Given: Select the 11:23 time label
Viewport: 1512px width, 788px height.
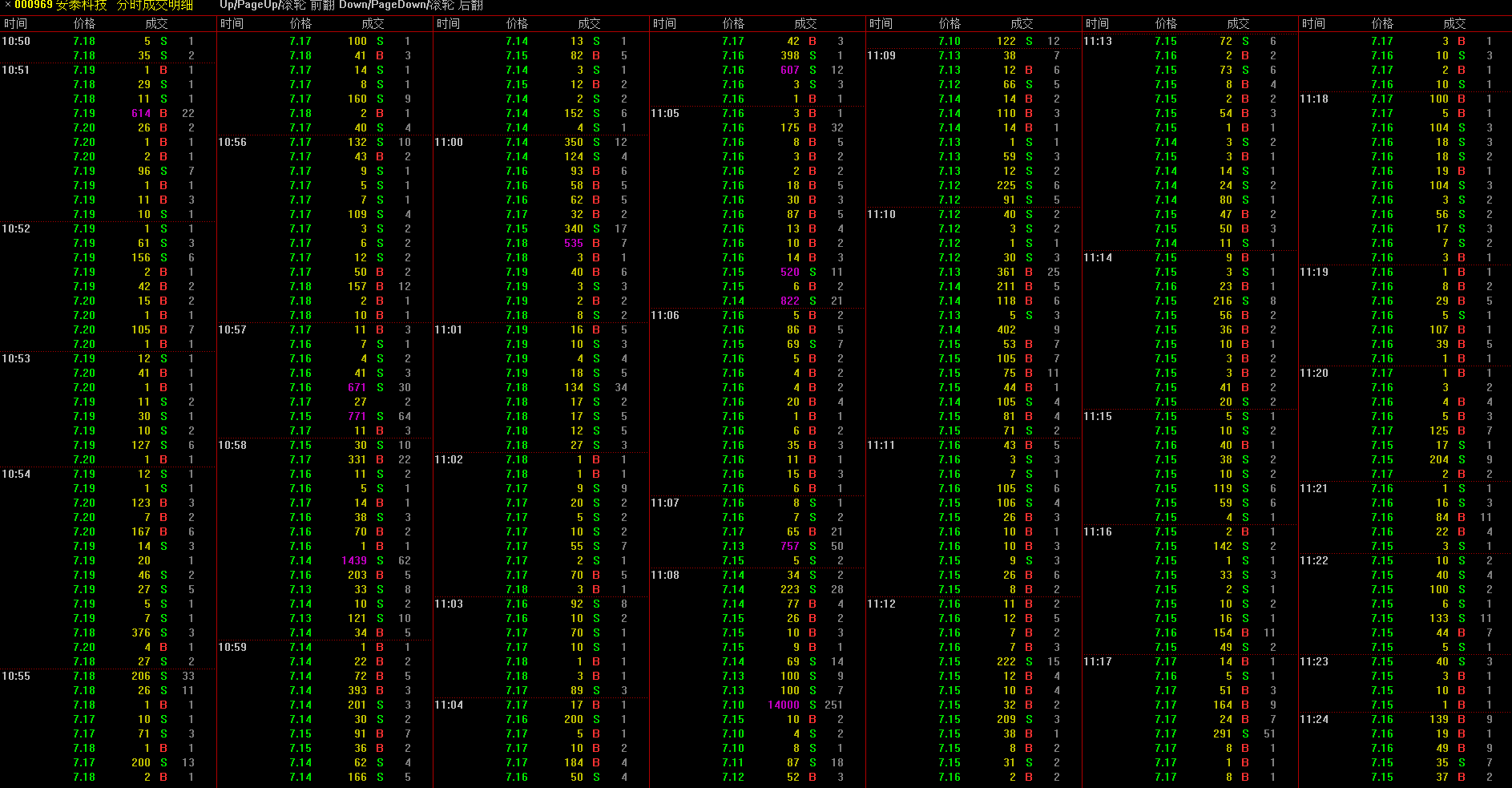Looking at the screenshot, I should click(1314, 661).
